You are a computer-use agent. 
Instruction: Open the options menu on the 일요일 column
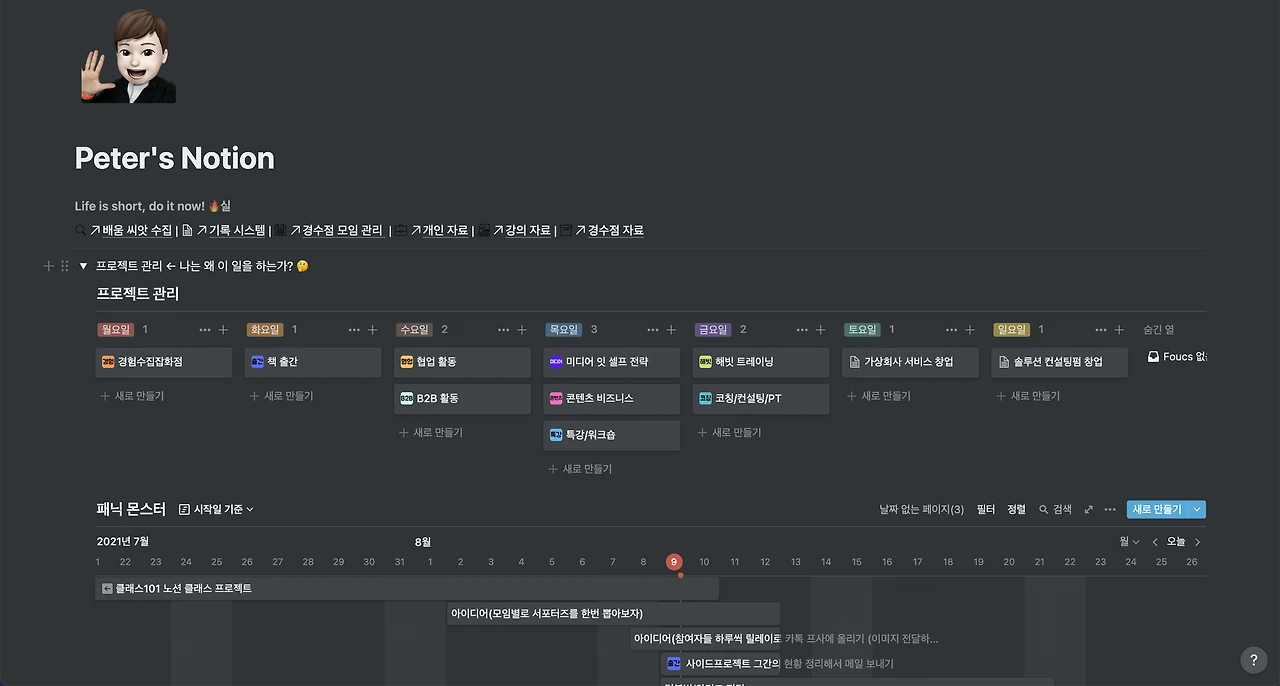[1102, 329]
